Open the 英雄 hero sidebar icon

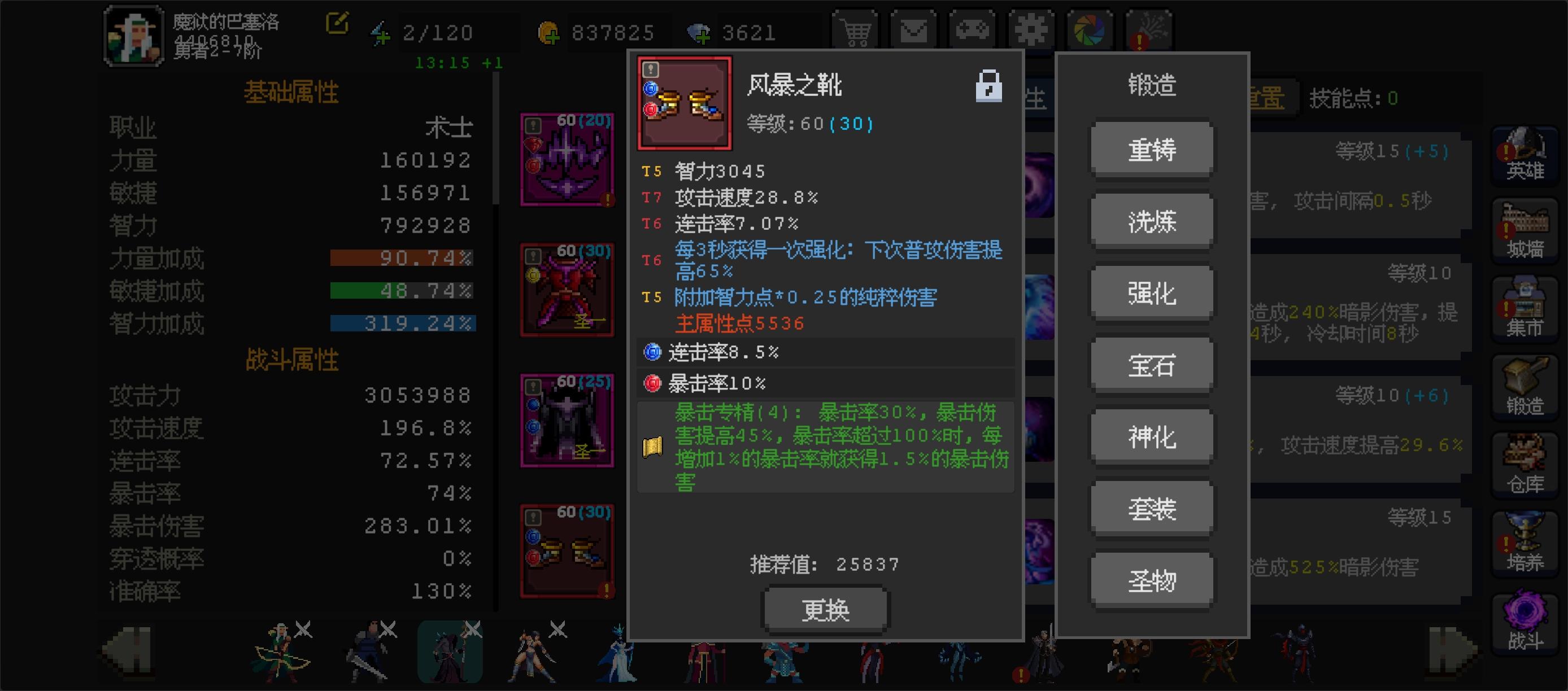1525,154
